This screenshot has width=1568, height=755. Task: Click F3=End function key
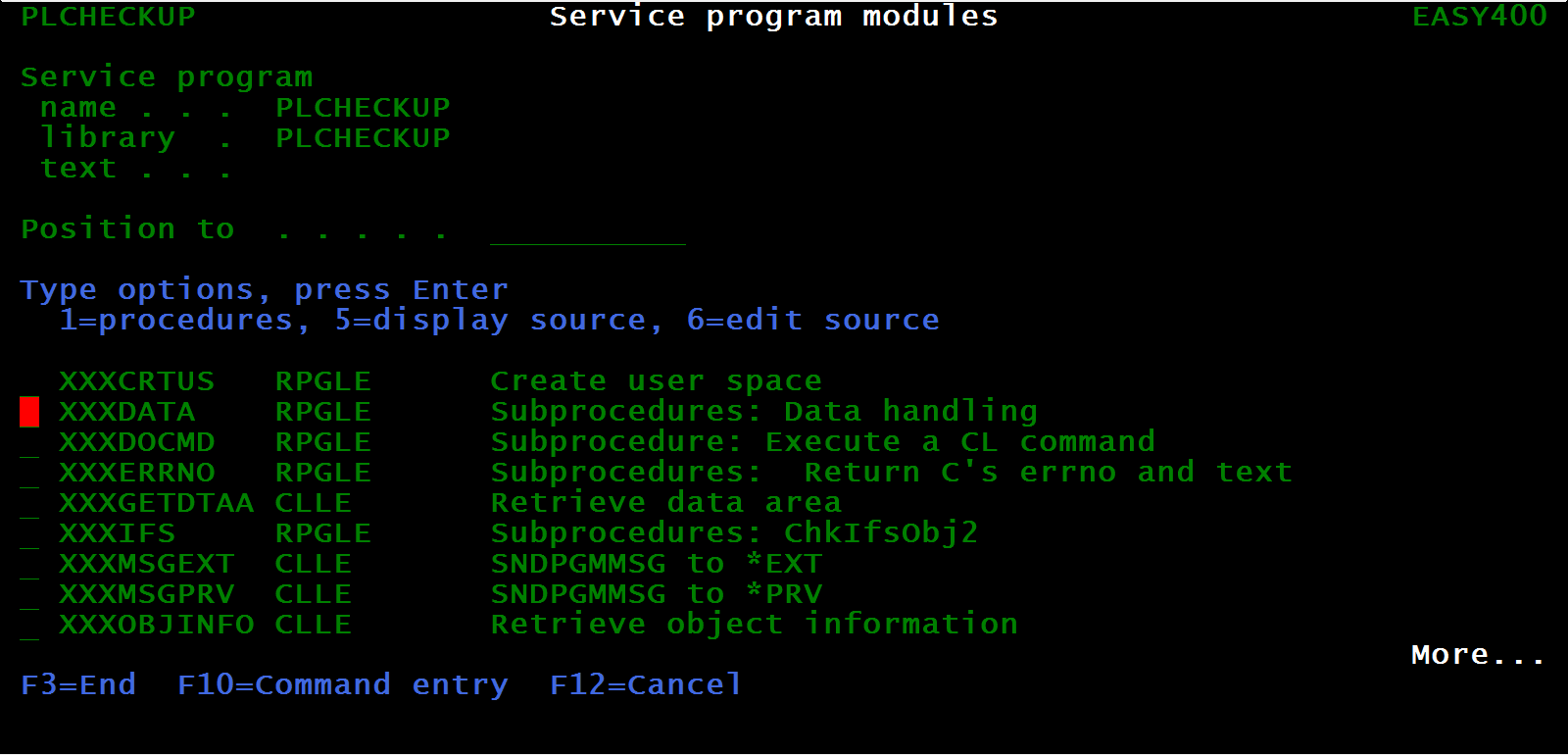(x=78, y=684)
